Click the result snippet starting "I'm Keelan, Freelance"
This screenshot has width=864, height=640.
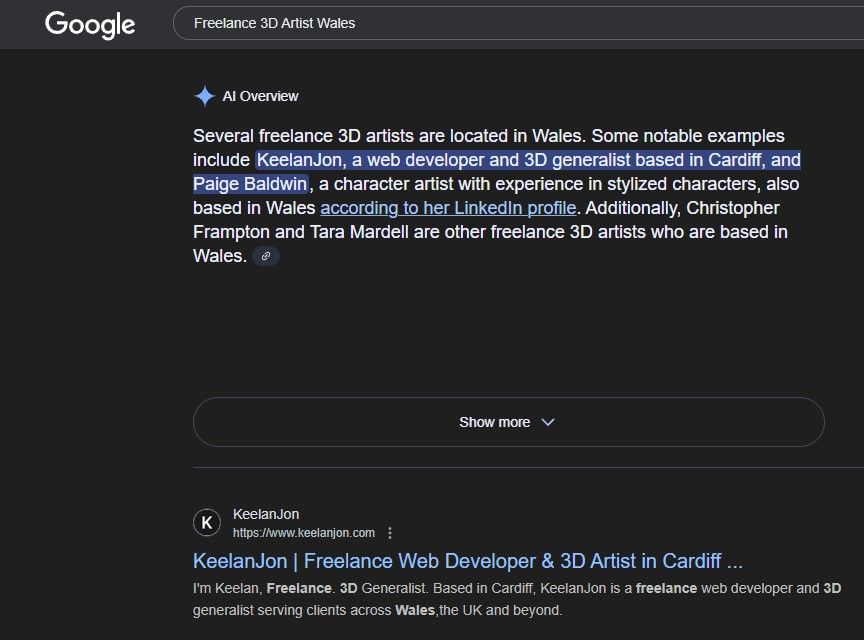pyautogui.click(x=517, y=599)
